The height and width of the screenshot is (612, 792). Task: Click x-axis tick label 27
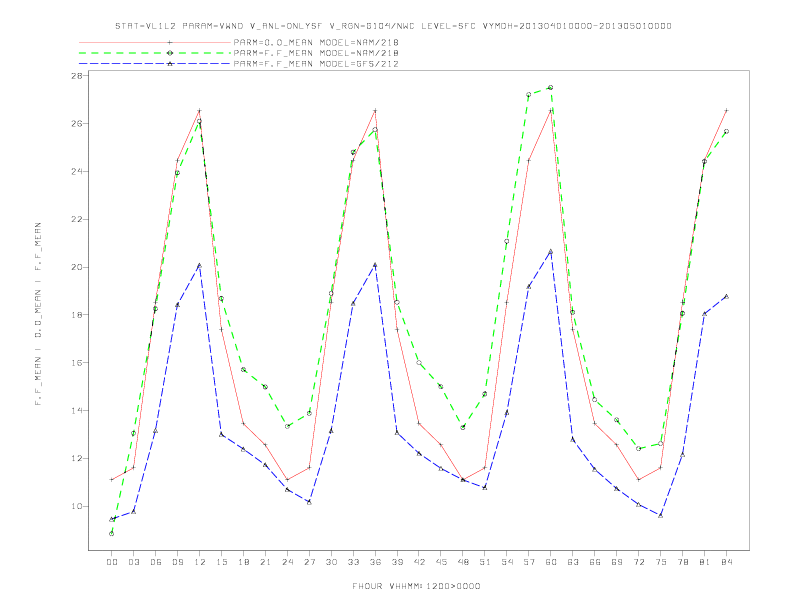(309, 562)
